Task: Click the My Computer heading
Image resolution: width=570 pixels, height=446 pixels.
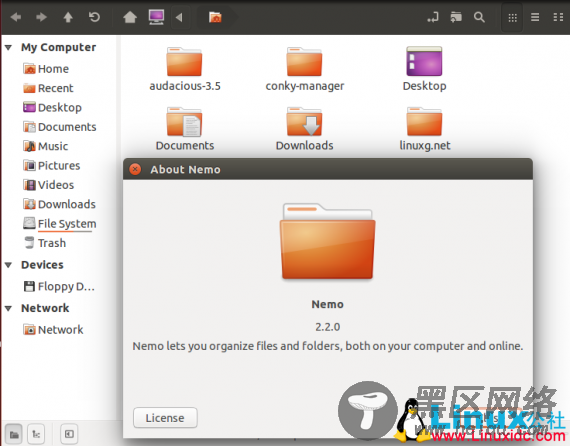Action: click(x=59, y=47)
